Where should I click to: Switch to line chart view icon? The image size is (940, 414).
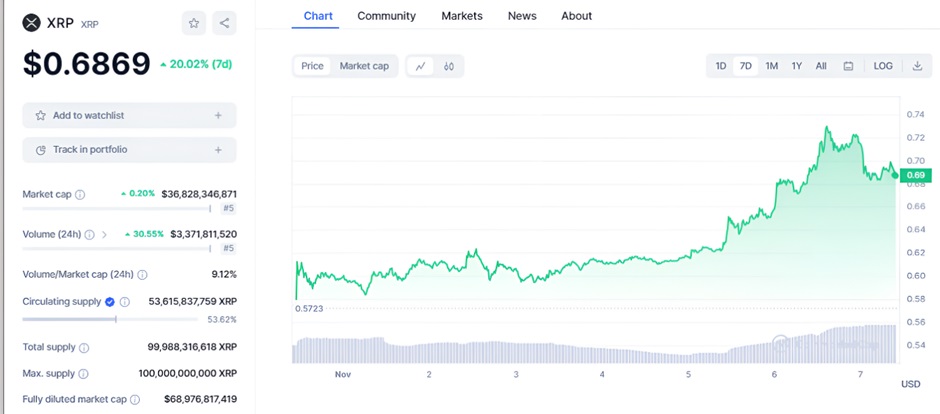pyautogui.click(x=421, y=66)
